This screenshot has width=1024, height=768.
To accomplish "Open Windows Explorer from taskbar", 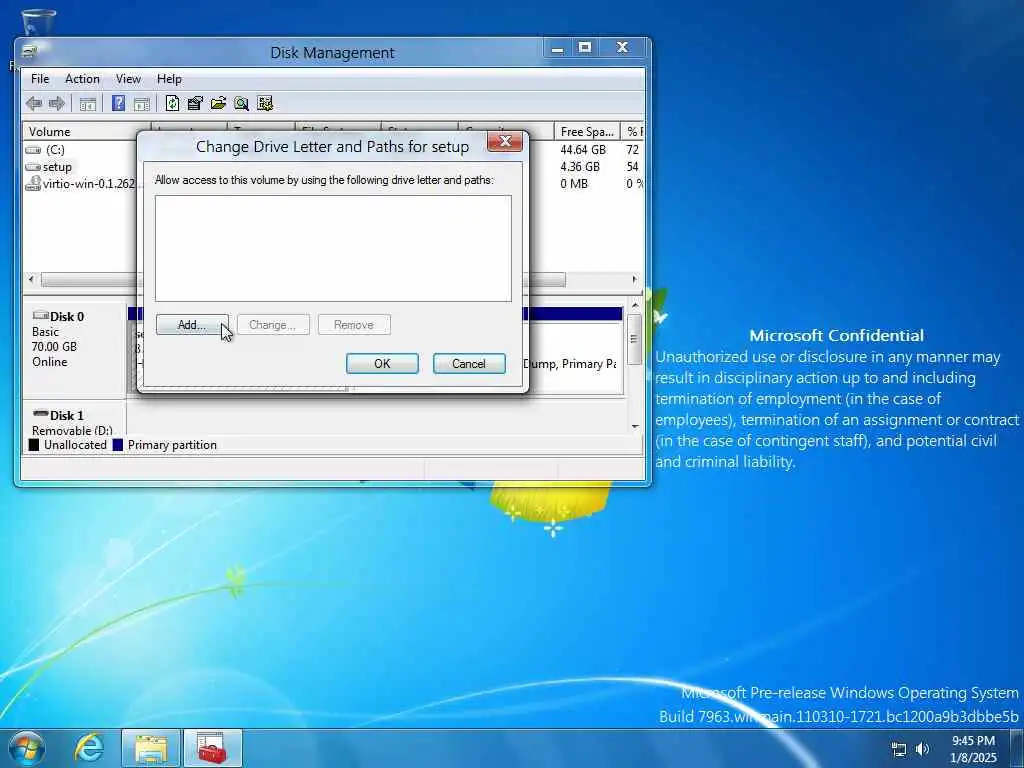I will [151, 748].
